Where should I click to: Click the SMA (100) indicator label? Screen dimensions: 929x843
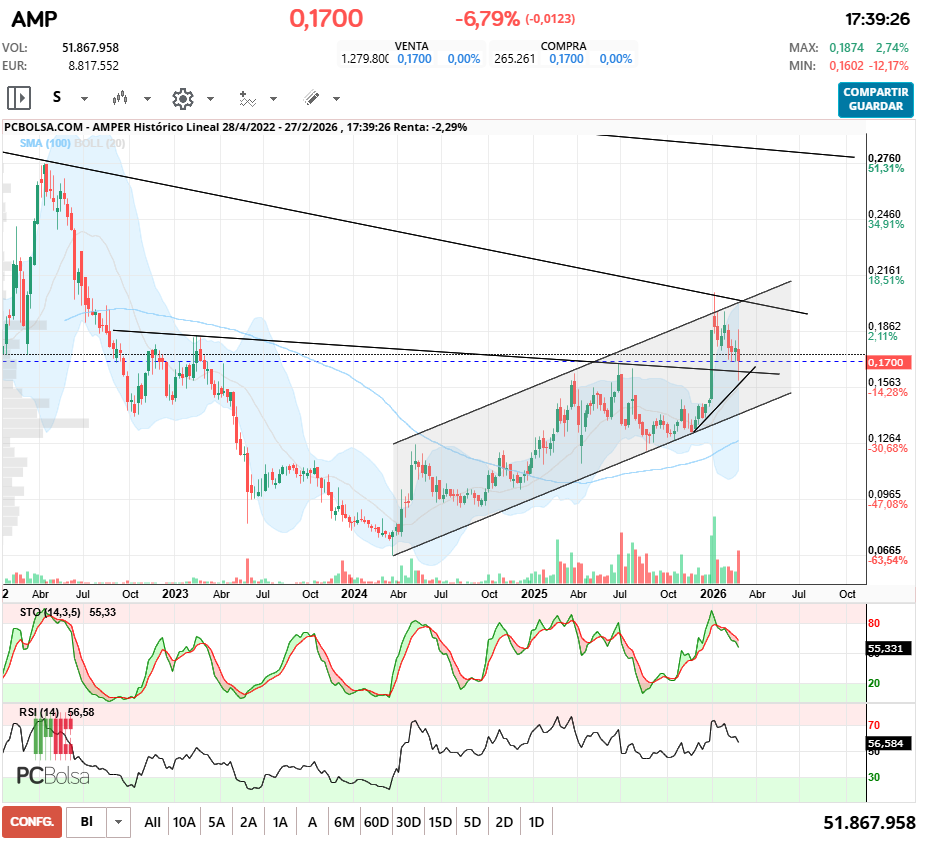[45, 143]
